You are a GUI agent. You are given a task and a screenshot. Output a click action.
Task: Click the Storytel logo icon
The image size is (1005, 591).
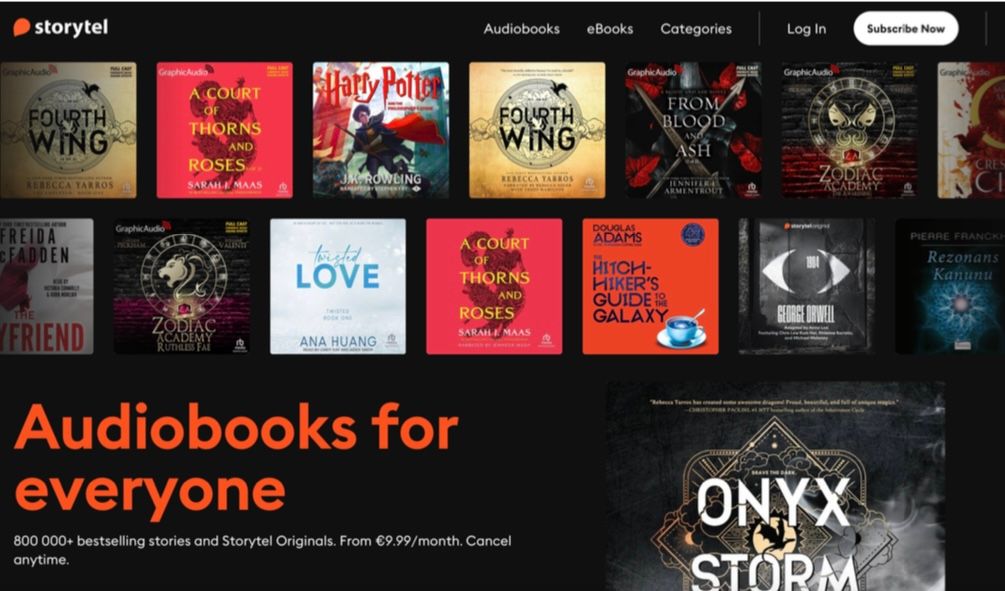pos(22,27)
